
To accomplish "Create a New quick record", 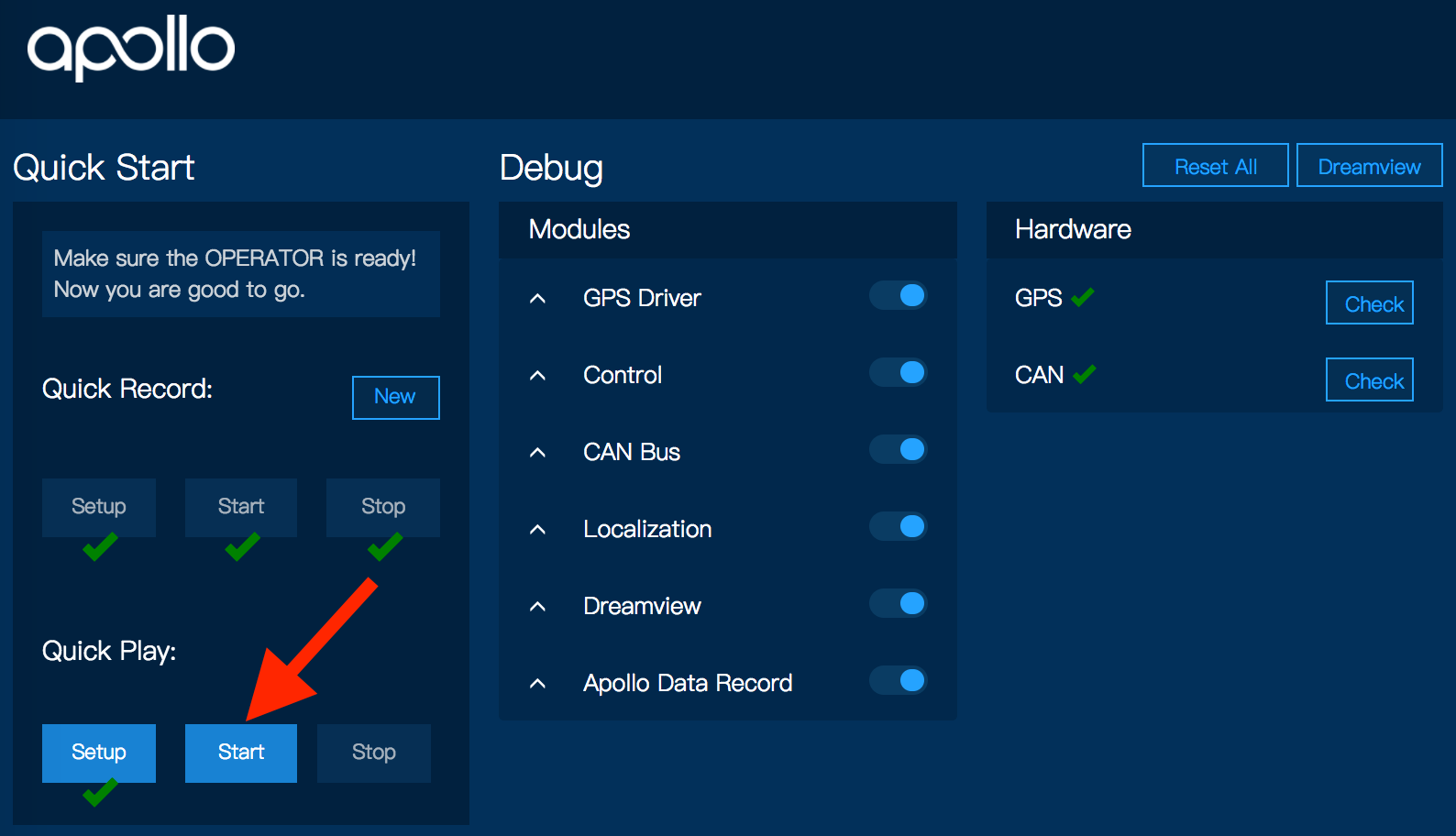I will point(395,397).
